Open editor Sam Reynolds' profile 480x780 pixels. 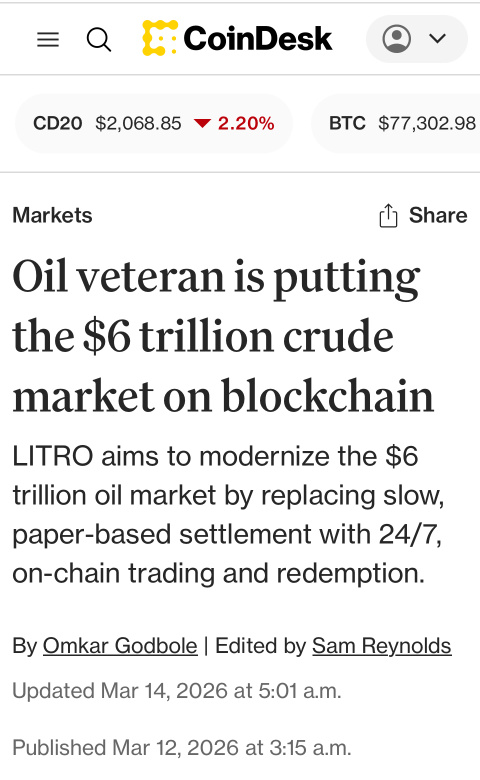[x=382, y=646]
